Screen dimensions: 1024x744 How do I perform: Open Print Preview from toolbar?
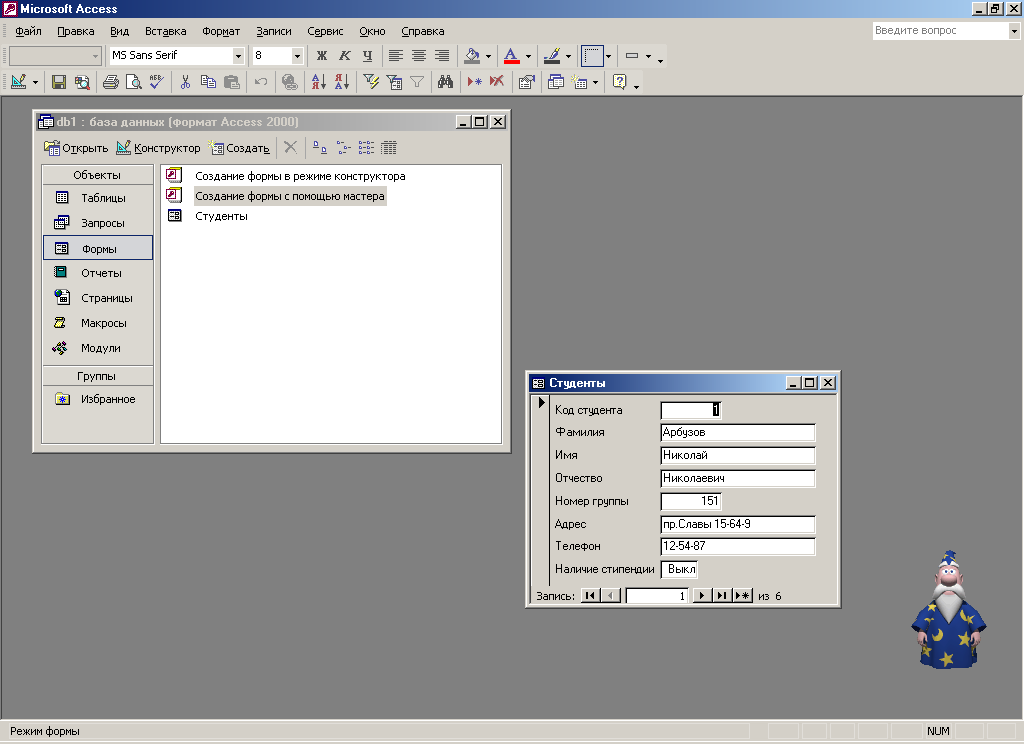coord(134,82)
